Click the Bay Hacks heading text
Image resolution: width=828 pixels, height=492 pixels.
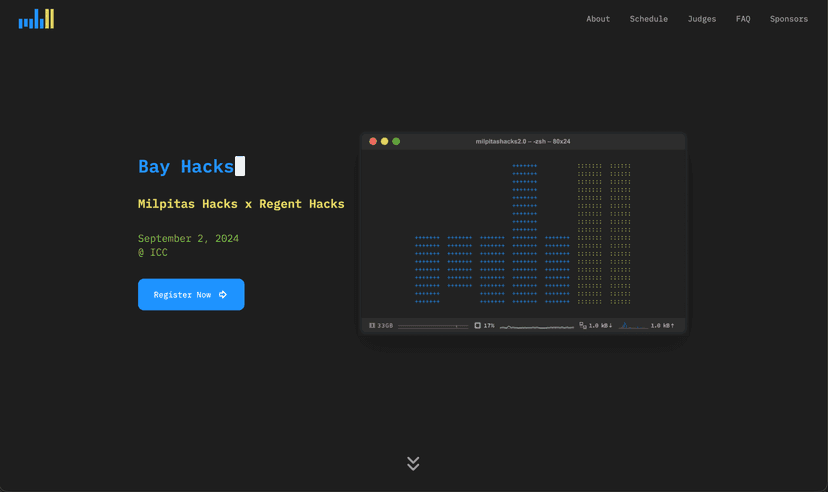click(x=186, y=166)
